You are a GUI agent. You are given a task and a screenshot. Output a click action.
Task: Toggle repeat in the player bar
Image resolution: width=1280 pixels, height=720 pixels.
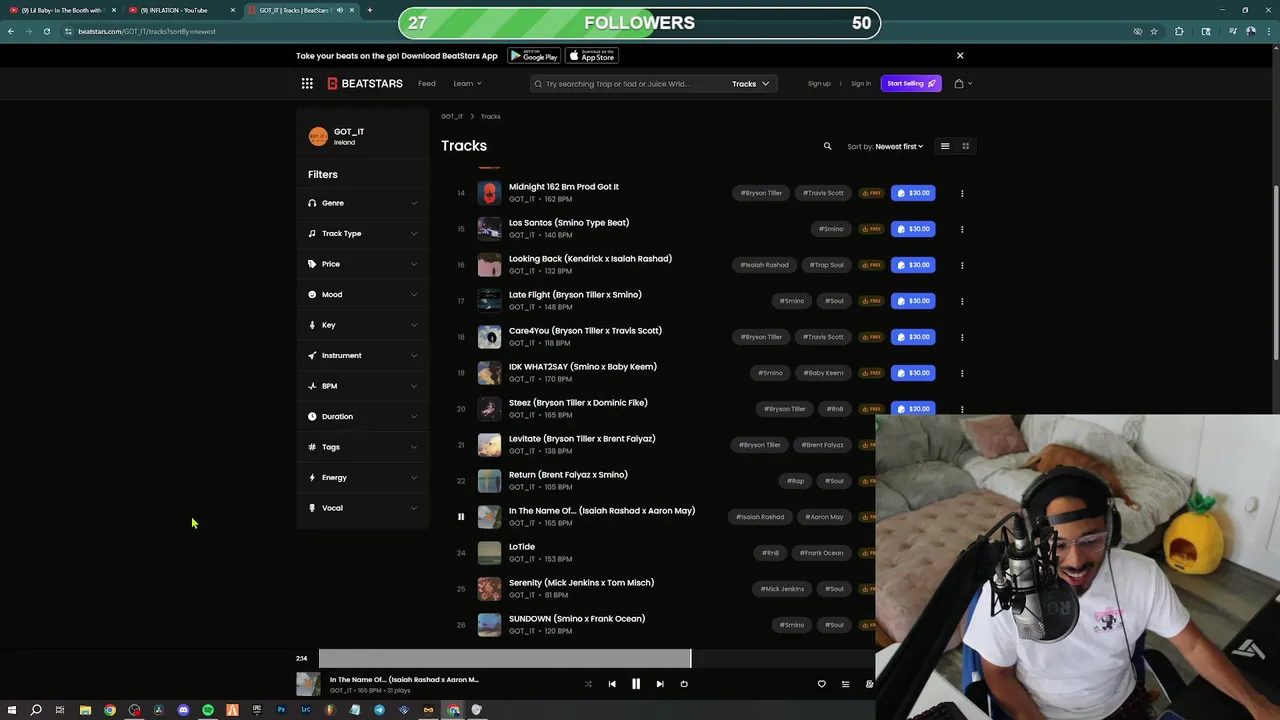[684, 684]
